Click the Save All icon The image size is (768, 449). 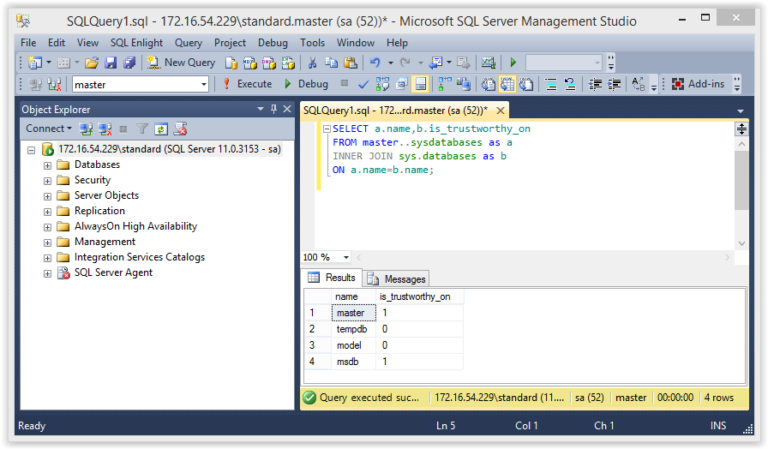coord(129,62)
